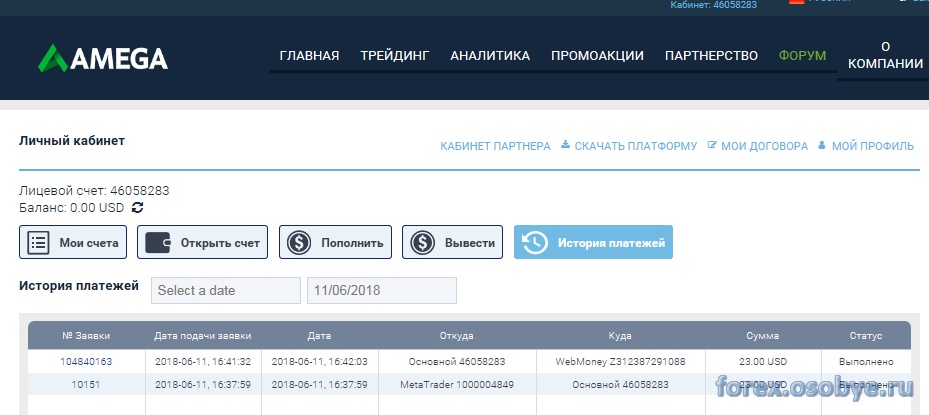
Task: Click Сумма column header
Action: point(763,336)
